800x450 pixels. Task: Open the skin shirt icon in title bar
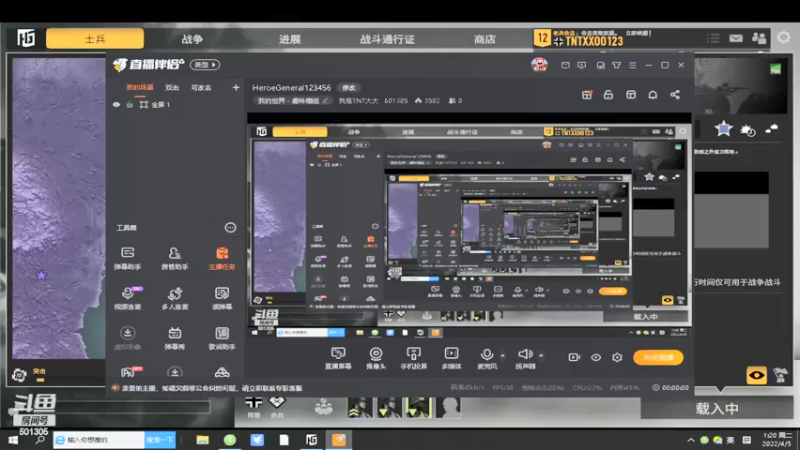point(616,65)
